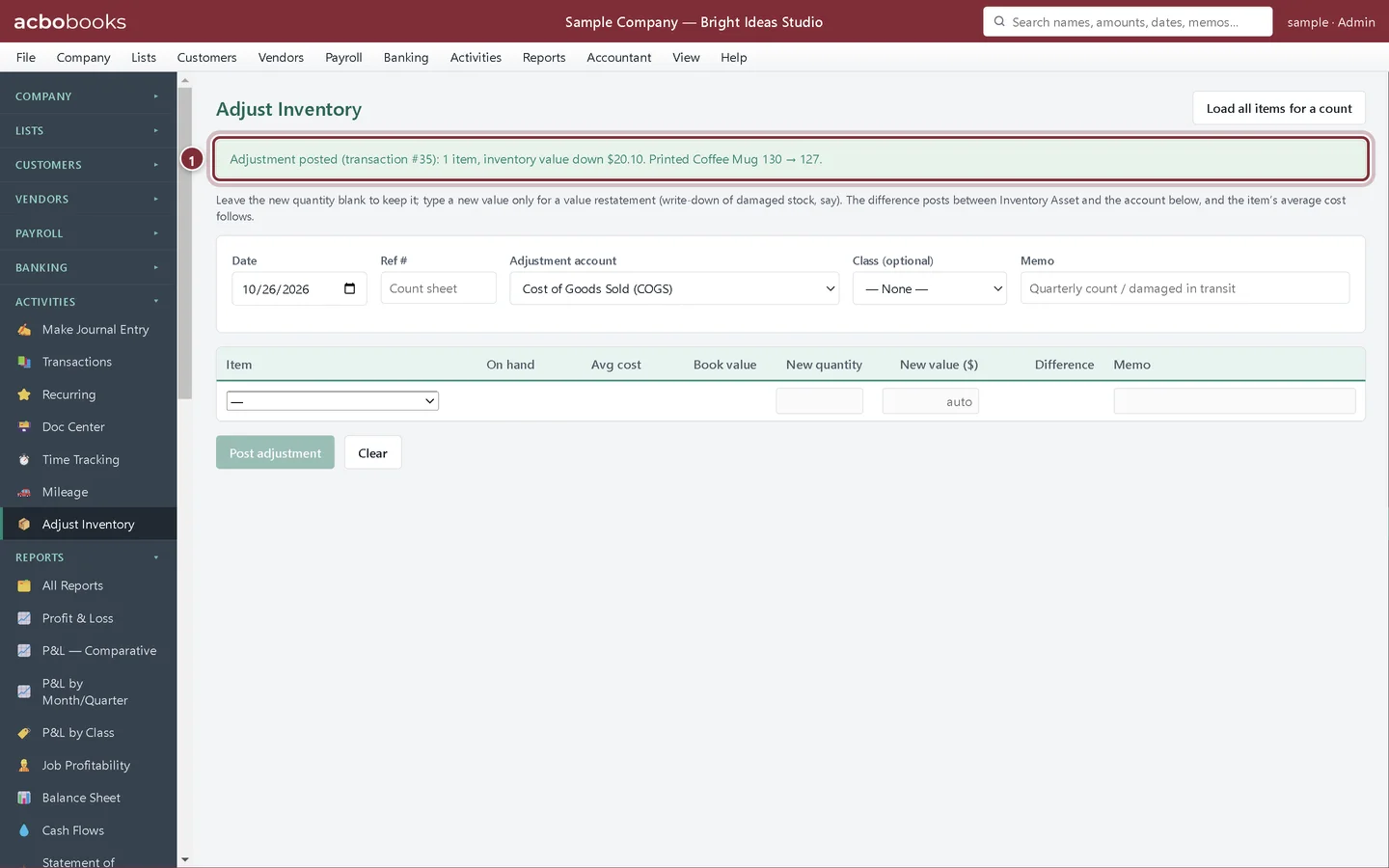1389x868 pixels.
Task: Click the P&L by Month/Quarter icon
Action: tap(24, 692)
